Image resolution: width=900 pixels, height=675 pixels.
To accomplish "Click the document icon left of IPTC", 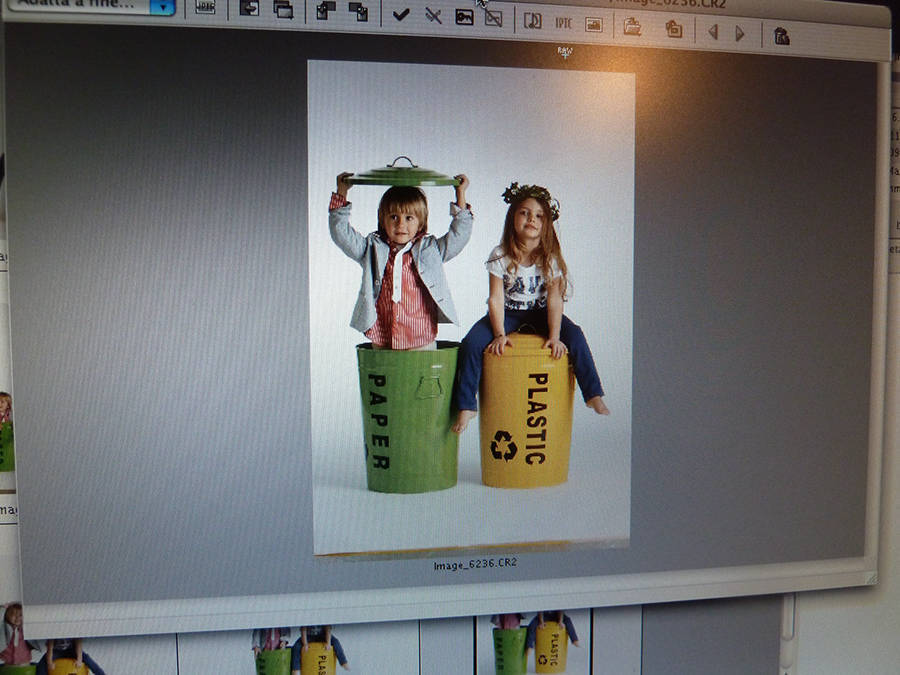I will click(x=533, y=20).
